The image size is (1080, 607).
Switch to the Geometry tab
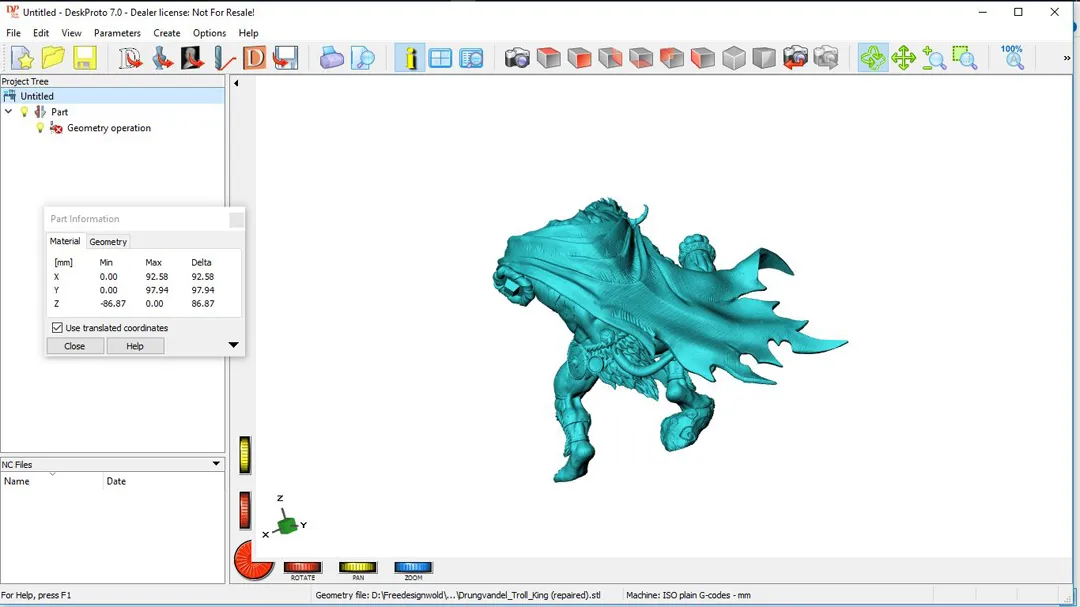pos(108,242)
